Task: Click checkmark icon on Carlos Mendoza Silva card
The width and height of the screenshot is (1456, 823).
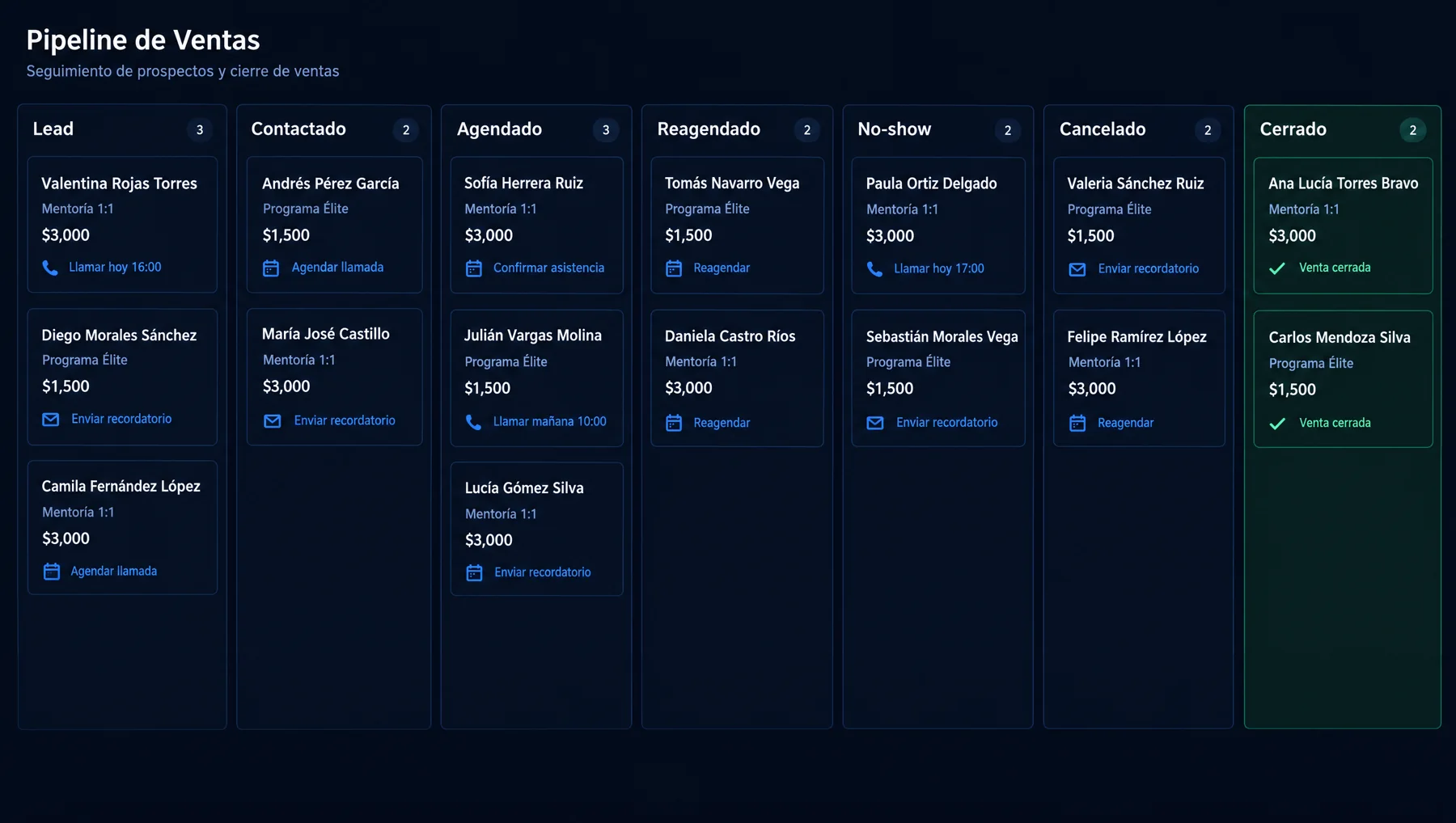Action: (1277, 424)
